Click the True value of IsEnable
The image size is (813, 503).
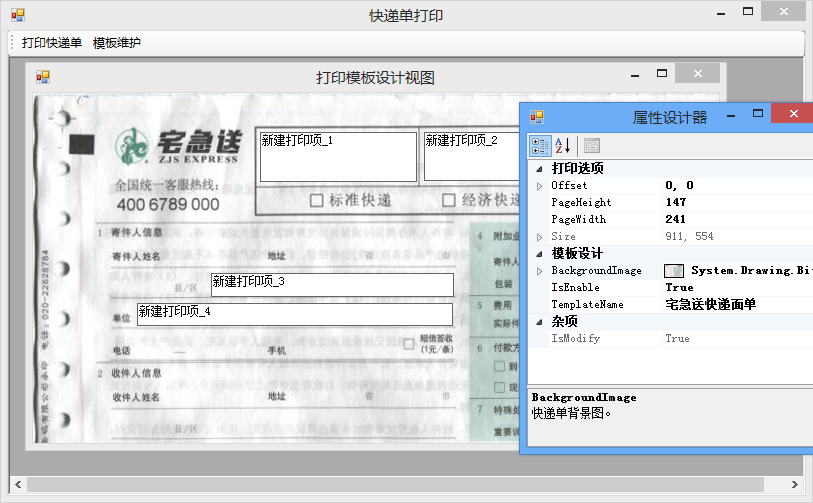[x=679, y=287]
